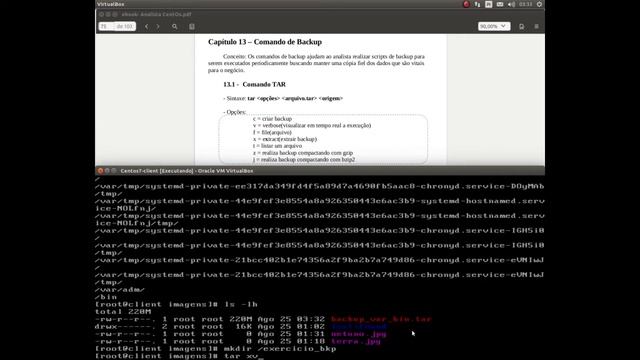Click the 'x = extract(extrair backup)' option line
Screen dimensions: 640x360
coord(285,139)
